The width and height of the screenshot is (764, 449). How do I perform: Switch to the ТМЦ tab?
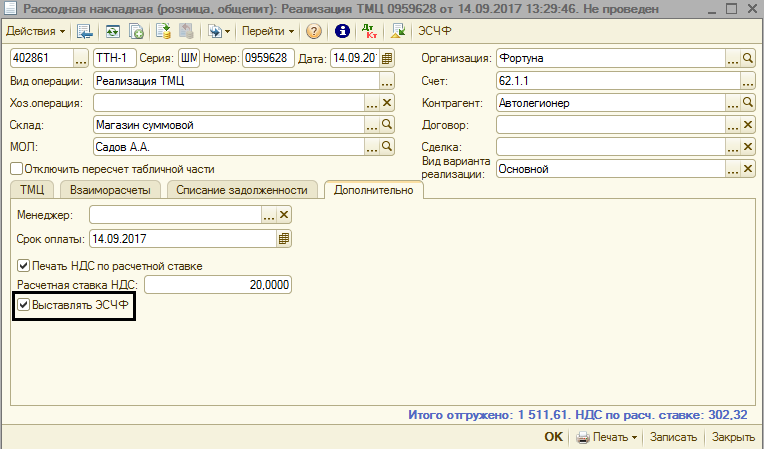[x=32, y=189]
